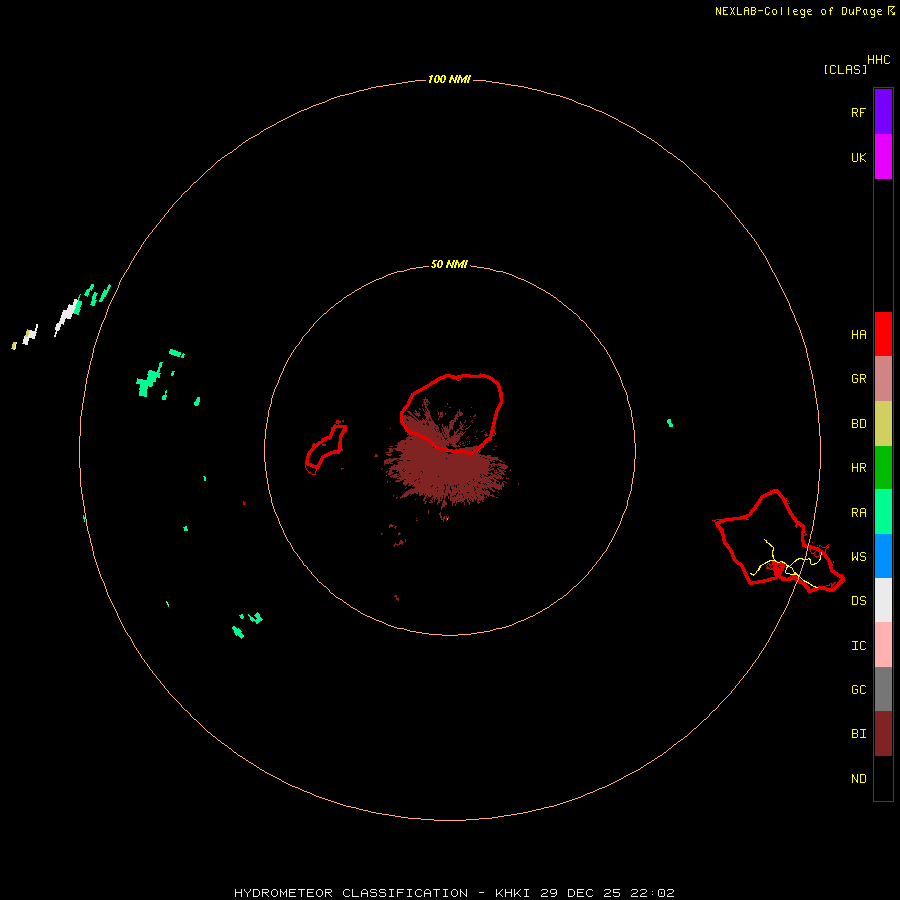Viewport: 900px width, 900px height.
Task: Click the RA light green legend swatch
Action: coord(883,512)
